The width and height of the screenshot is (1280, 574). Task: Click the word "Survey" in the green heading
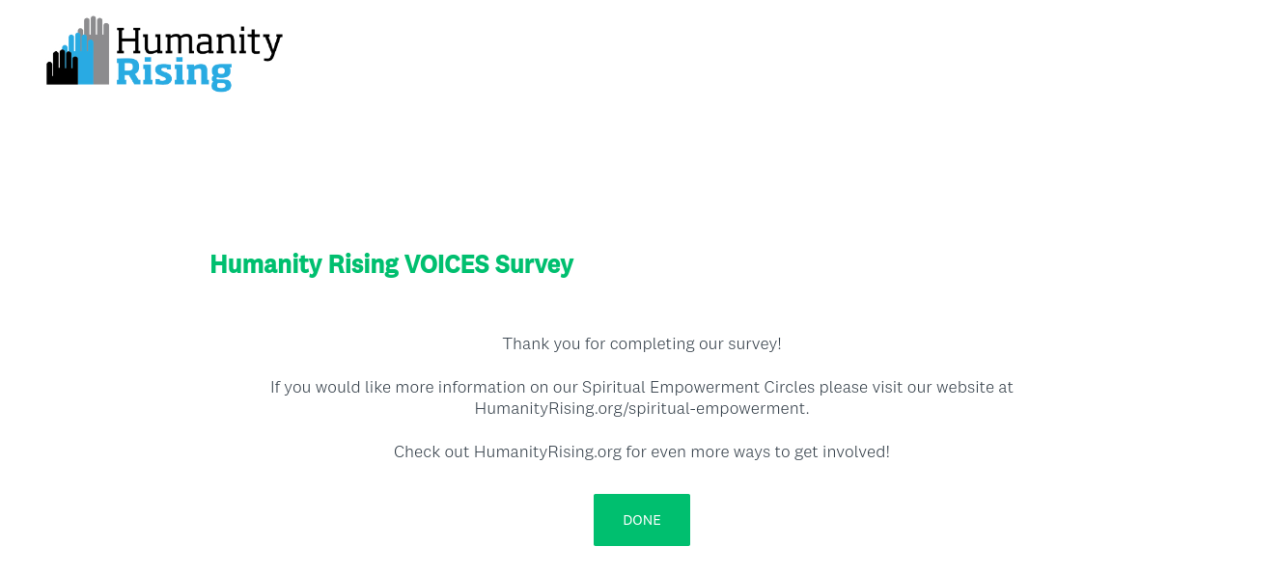[534, 264]
